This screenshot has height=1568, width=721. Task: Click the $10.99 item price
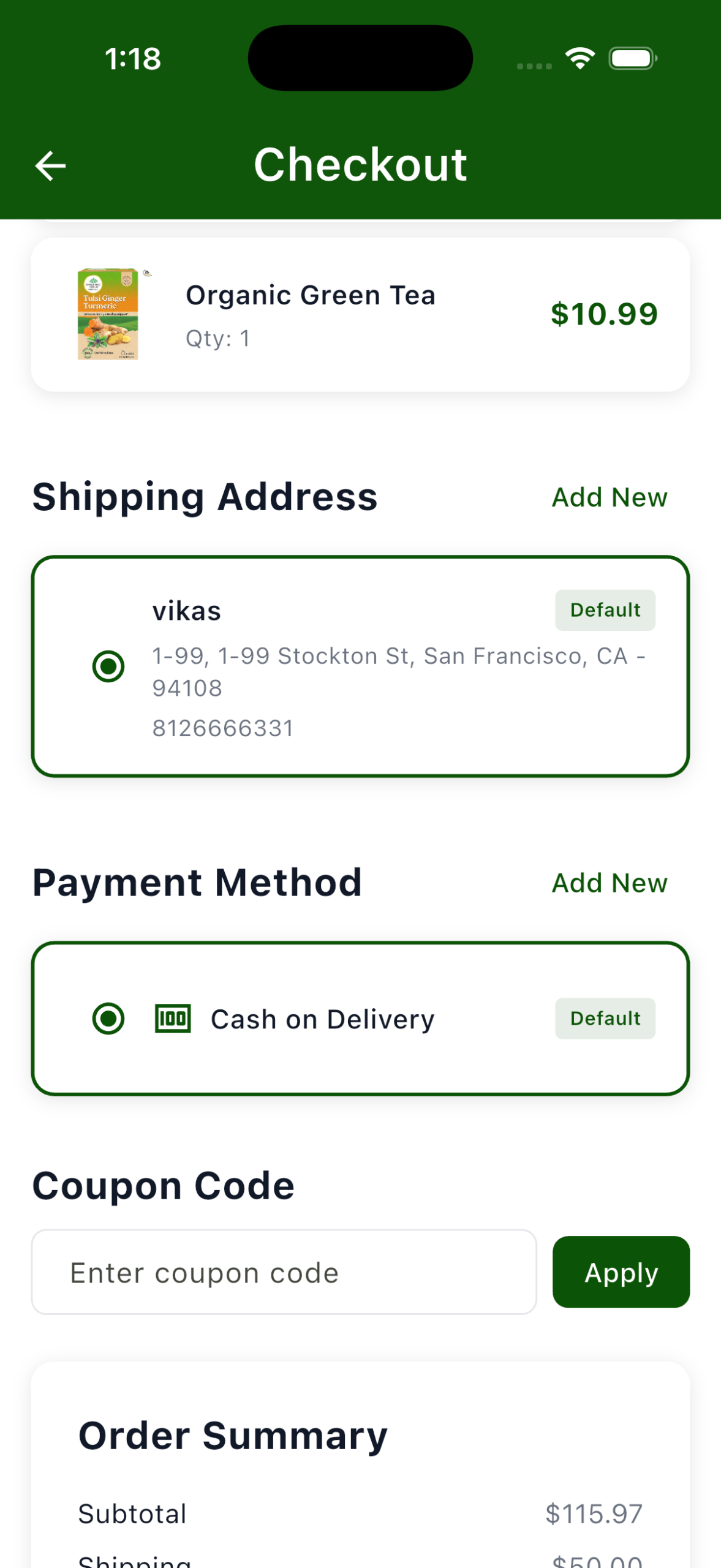[x=603, y=314]
